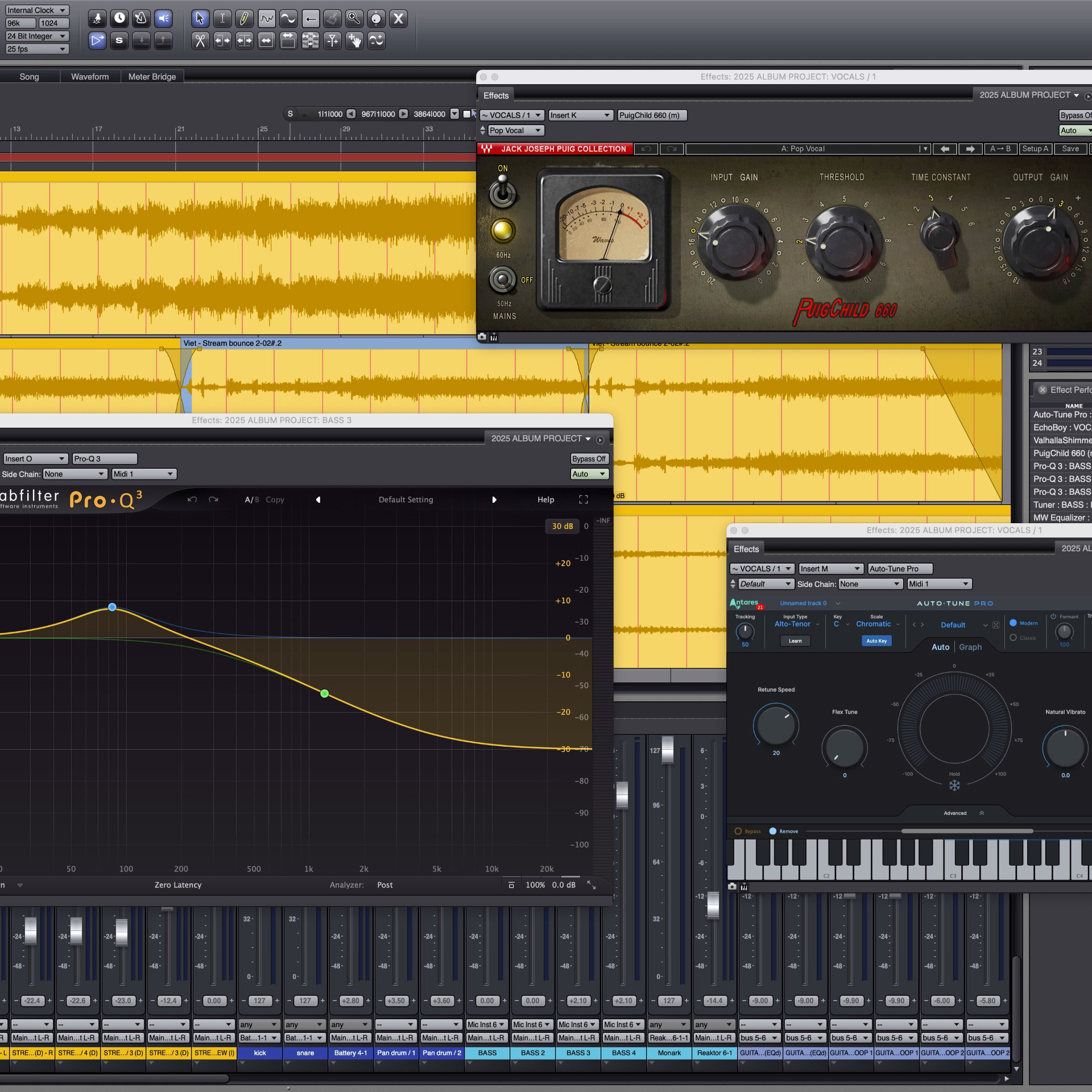Image resolution: width=1092 pixels, height=1092 pixels.
Task: Click the Auto Key button
Action: pyautogui.click(x=876, y=640)
